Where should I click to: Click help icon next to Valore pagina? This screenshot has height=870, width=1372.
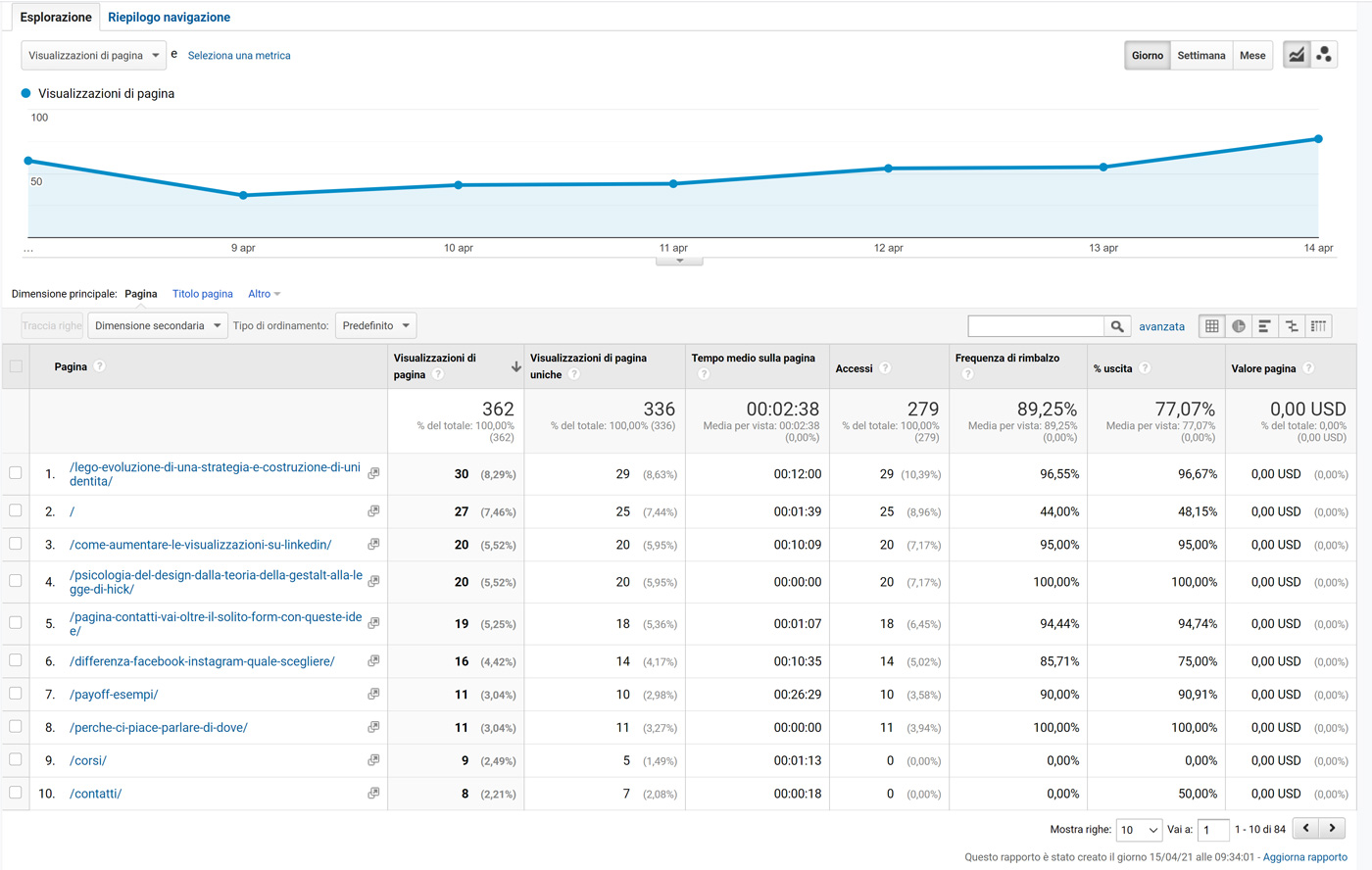pos(1308,368)
